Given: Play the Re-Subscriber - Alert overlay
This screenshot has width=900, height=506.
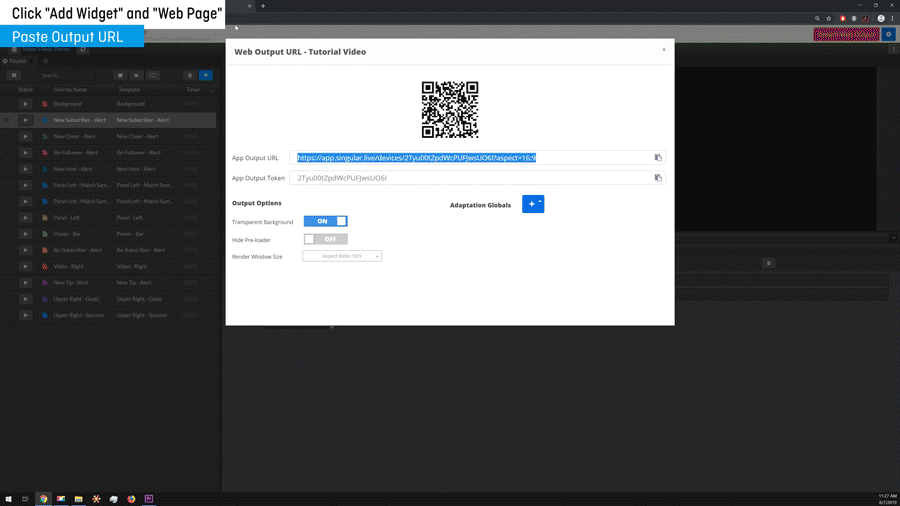Looking at the screenshot, I should click(x=25, y=250).
